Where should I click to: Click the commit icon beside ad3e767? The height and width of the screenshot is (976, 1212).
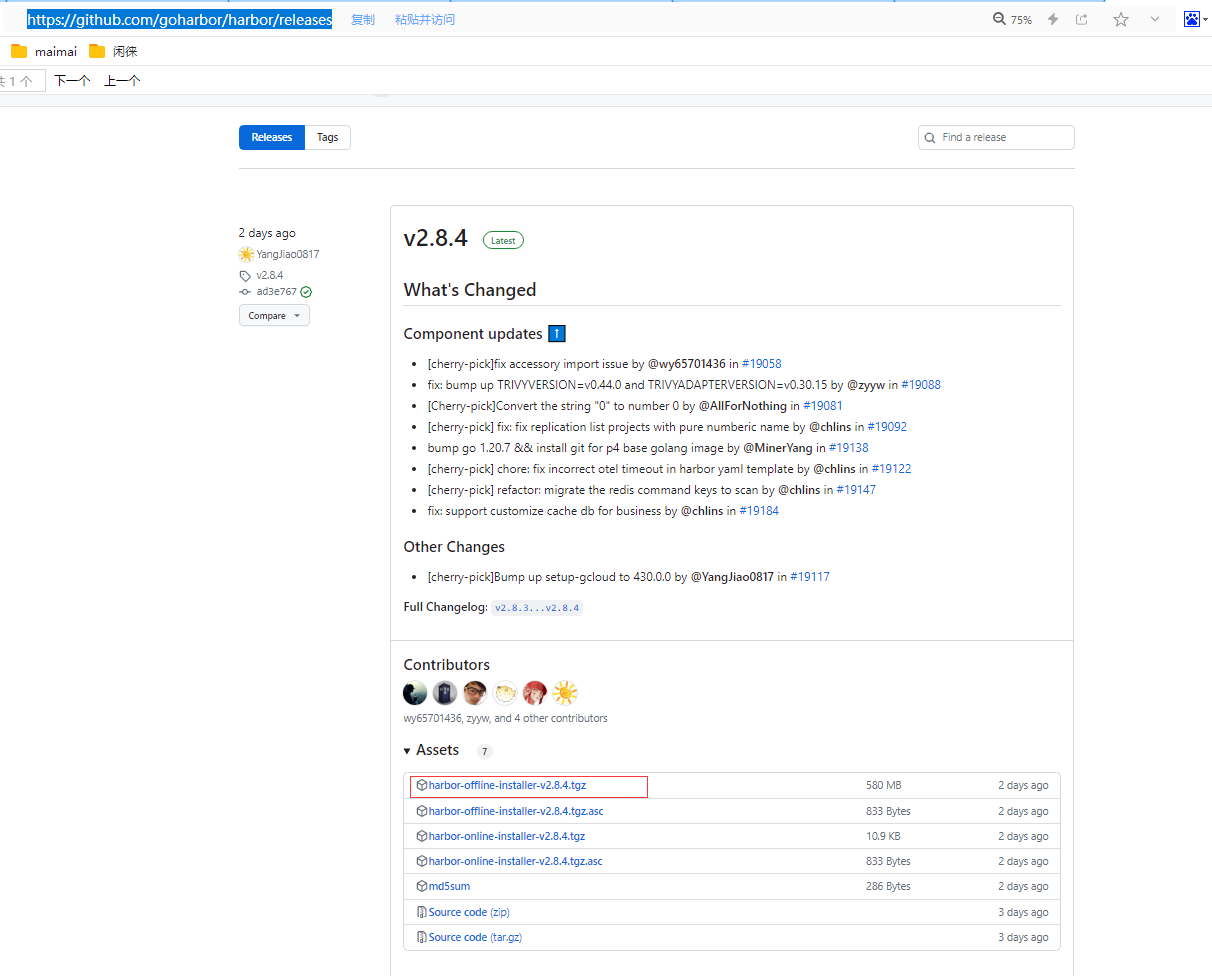click(245, 292)
